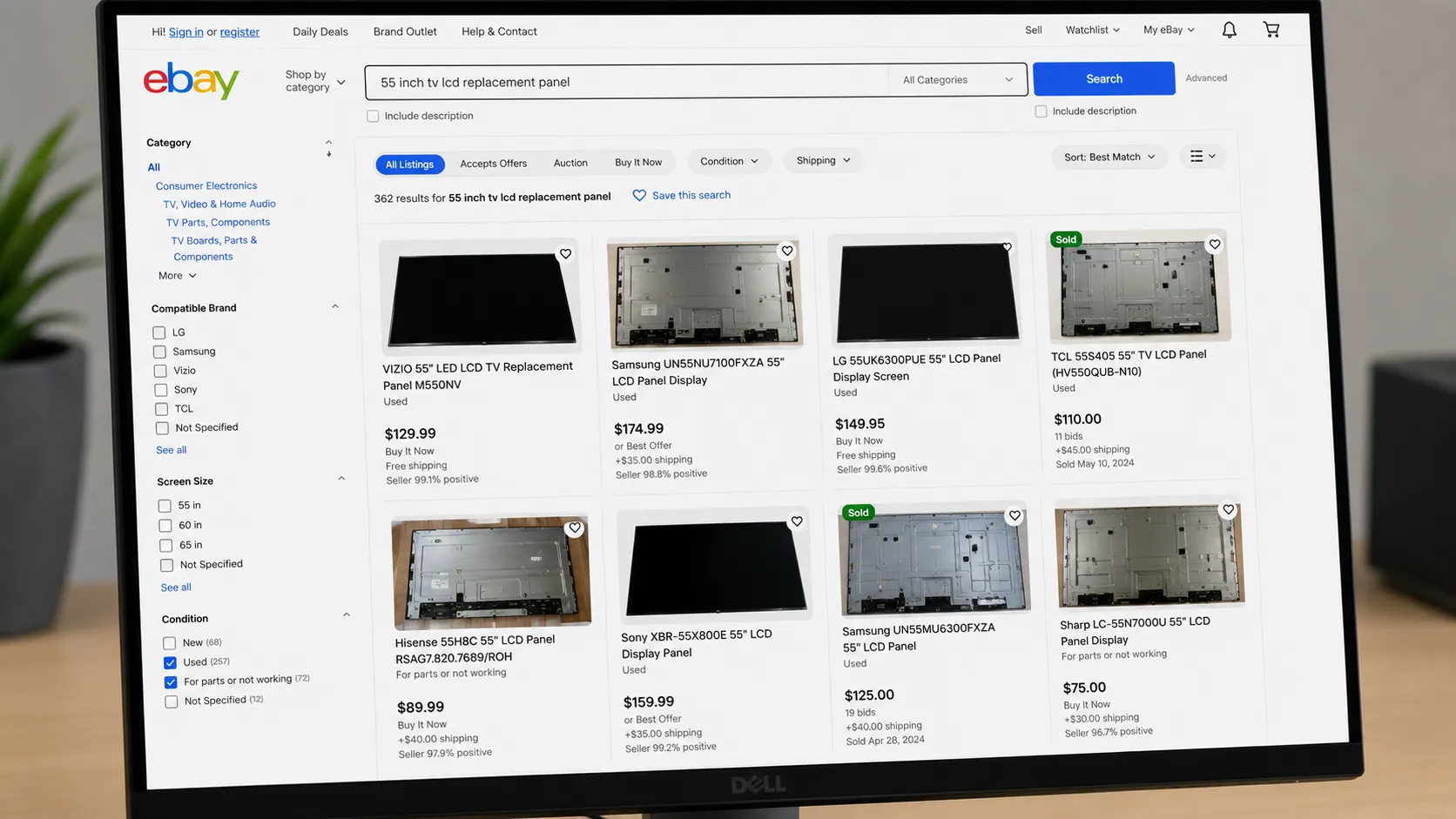Screen dimensions: 1456x819
Task: Click See all under Compatible Brand
Action: click(x=172, y=450)
